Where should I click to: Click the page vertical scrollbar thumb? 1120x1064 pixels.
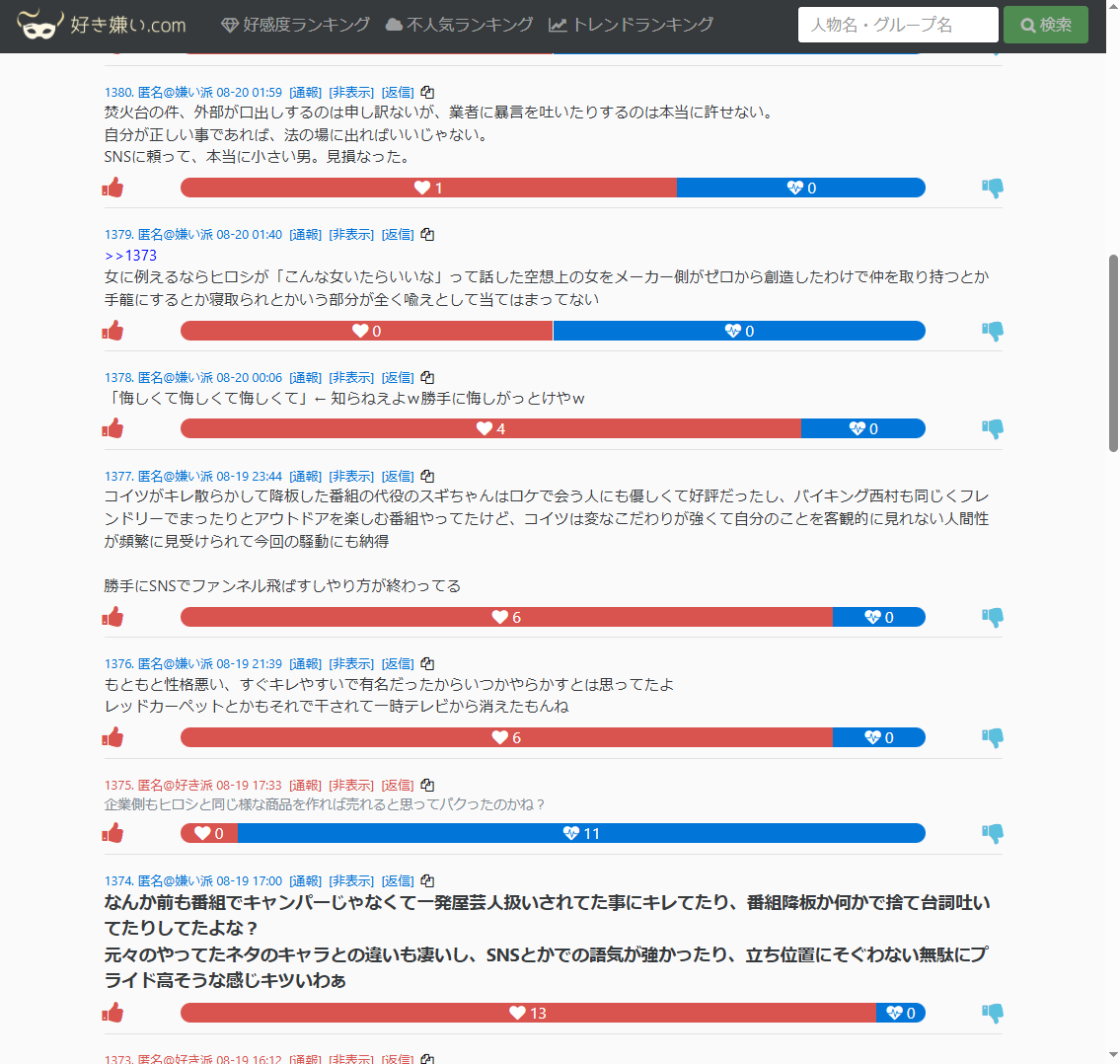pyautogui.click(x=1113, y=353)
